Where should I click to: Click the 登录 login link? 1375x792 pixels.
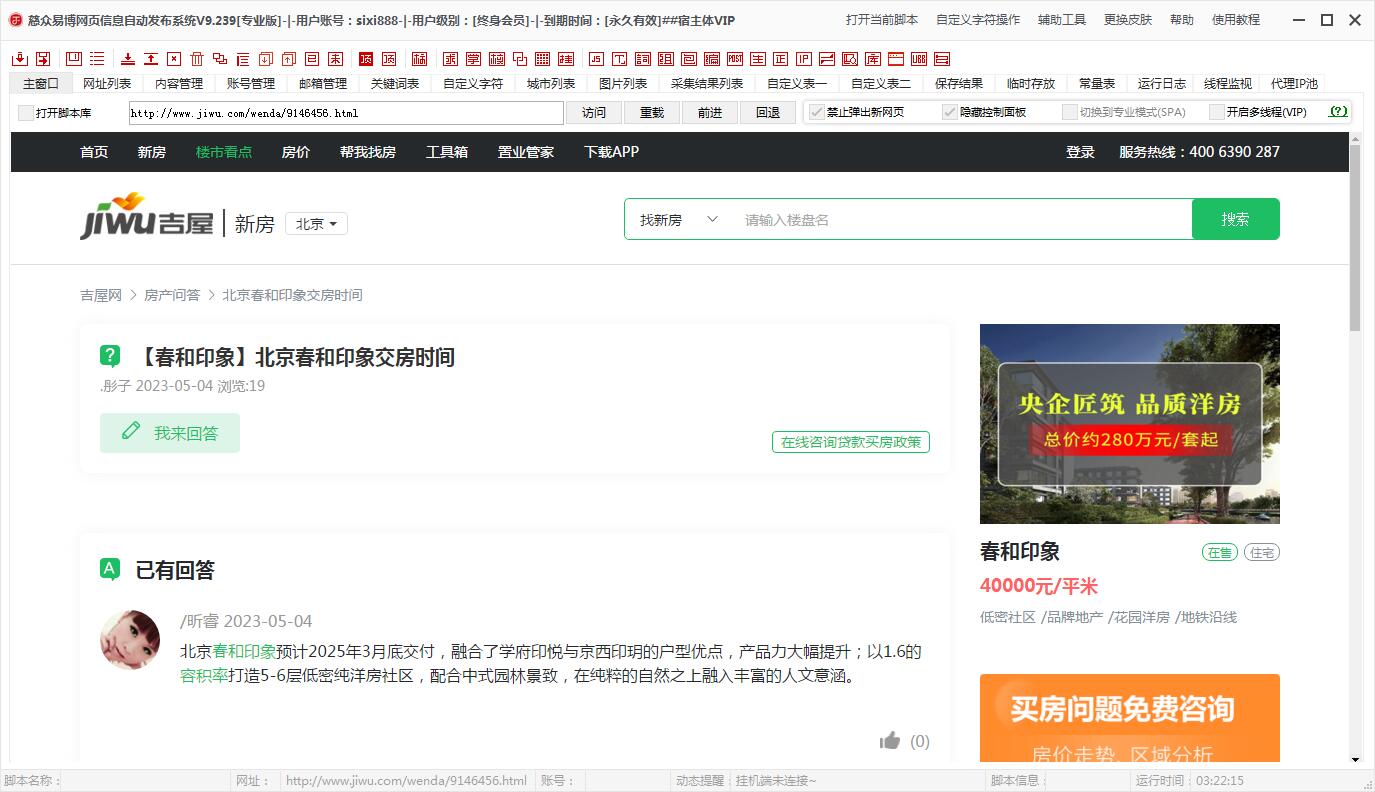(x=1080, y=152)
